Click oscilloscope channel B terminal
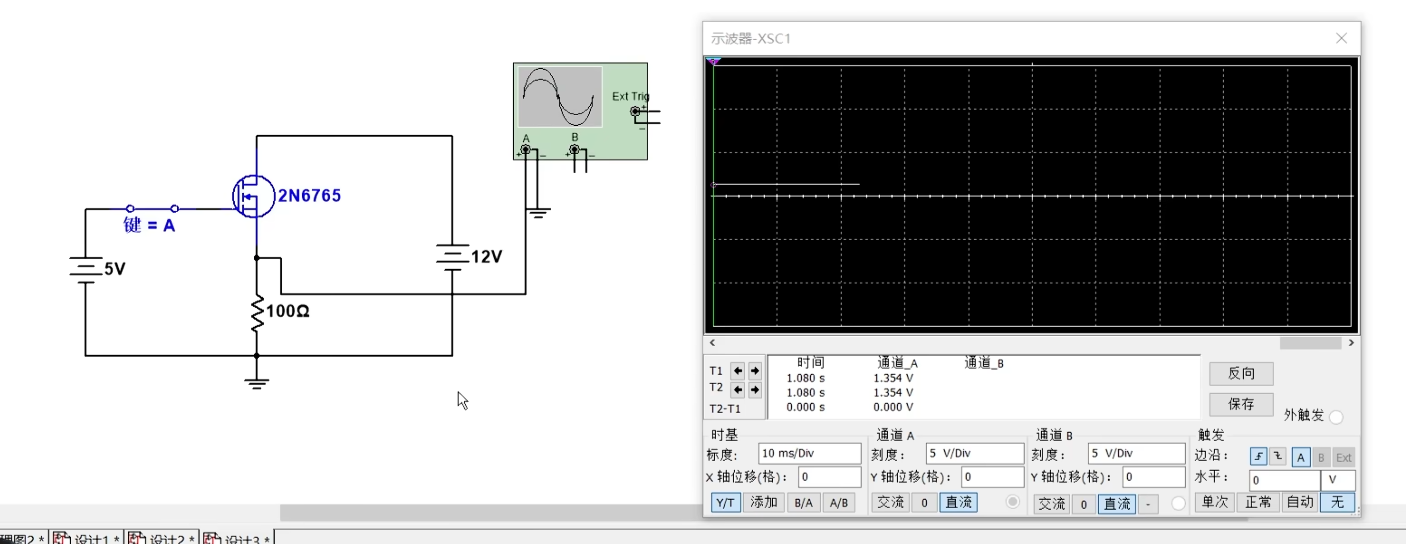1406x544 pixels. pos(574,150)
